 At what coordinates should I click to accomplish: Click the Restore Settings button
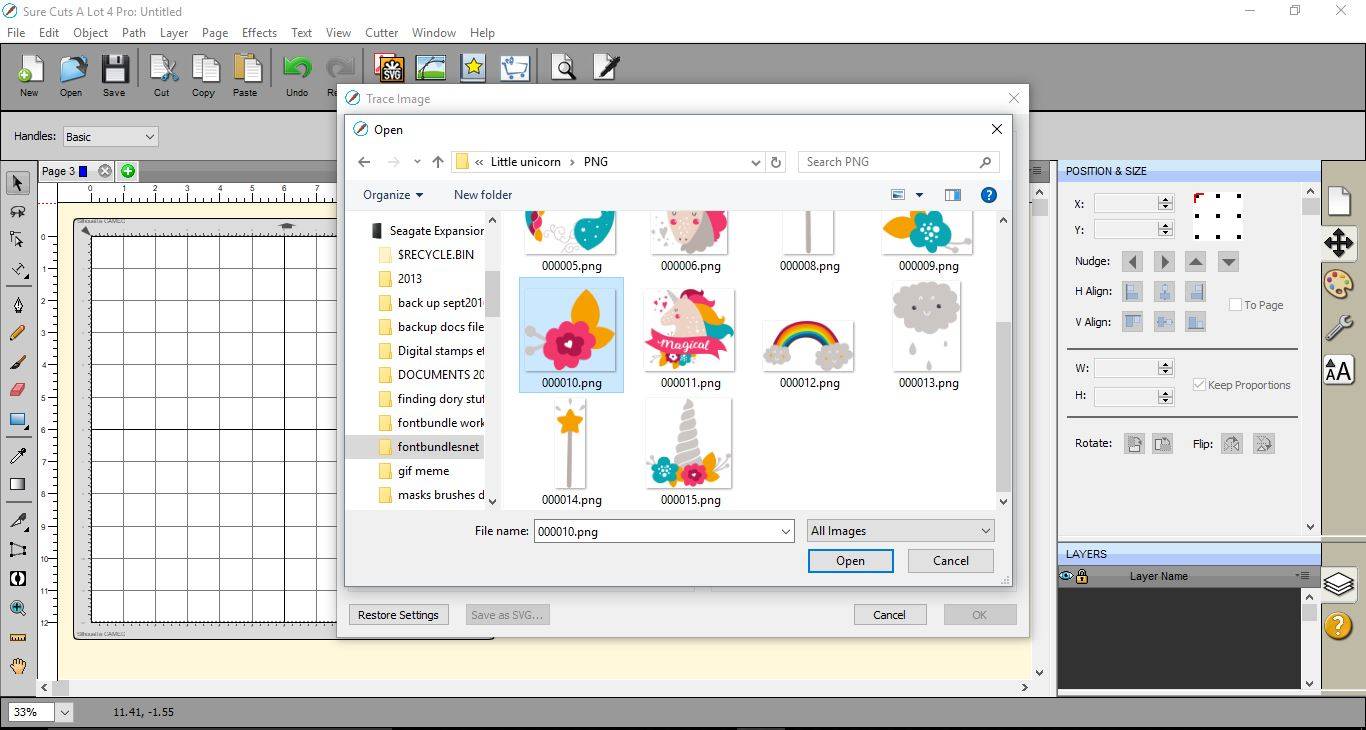pos(398,615)
